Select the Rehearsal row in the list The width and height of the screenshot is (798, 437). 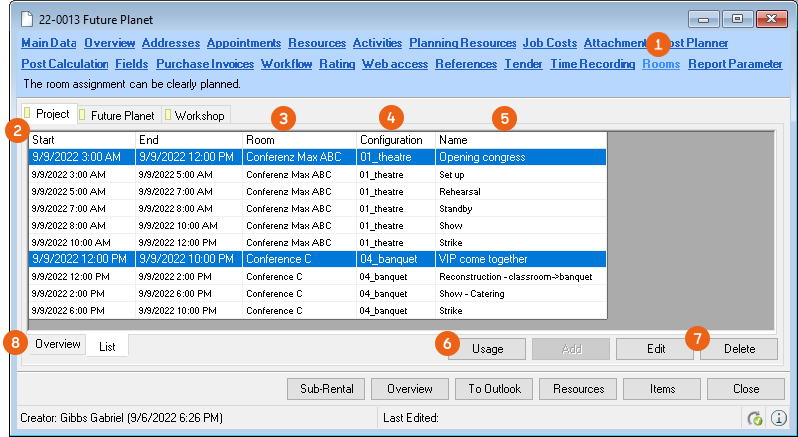317,191
